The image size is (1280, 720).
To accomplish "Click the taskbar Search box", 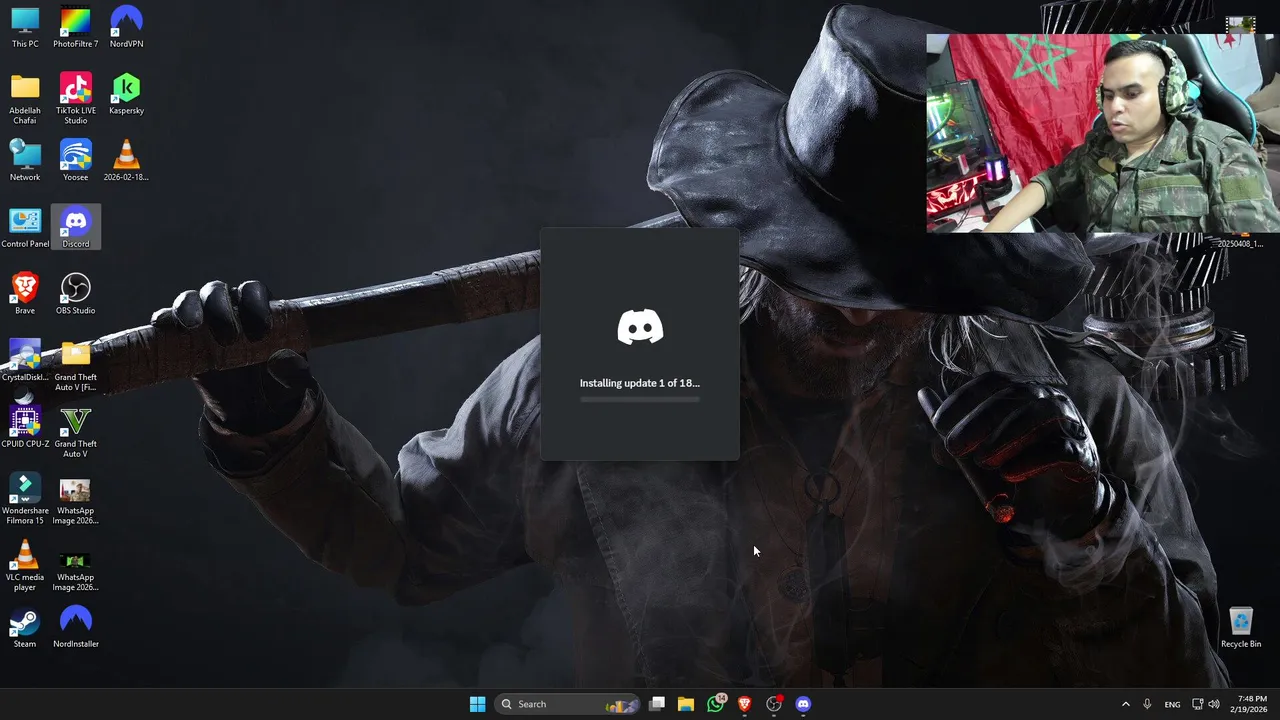I will pos(567,704).
